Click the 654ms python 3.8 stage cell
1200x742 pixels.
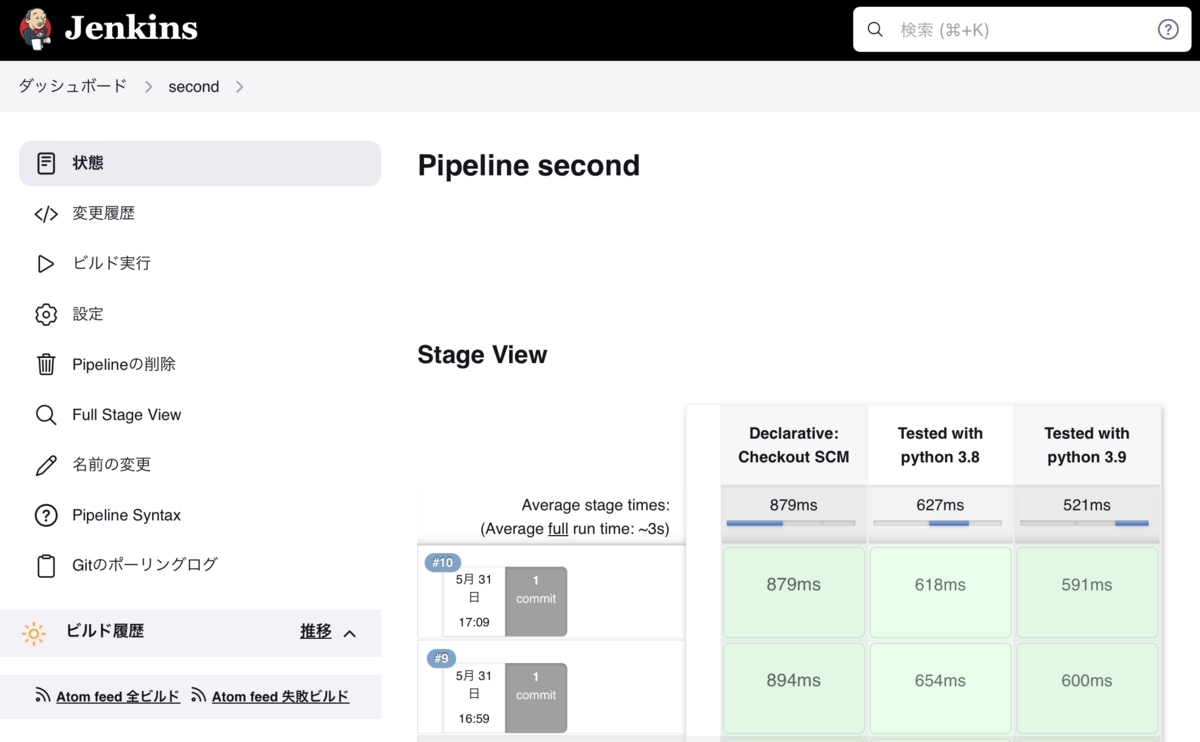coord(940,688)
